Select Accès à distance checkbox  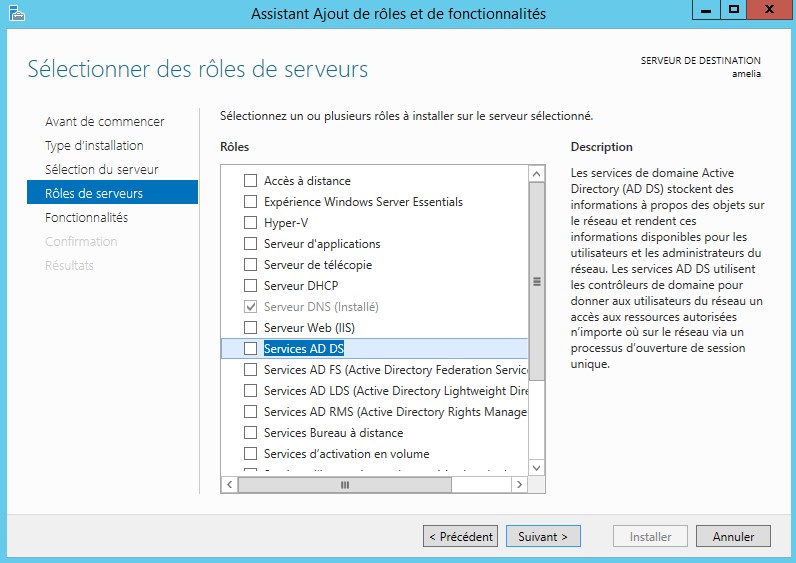250,181
